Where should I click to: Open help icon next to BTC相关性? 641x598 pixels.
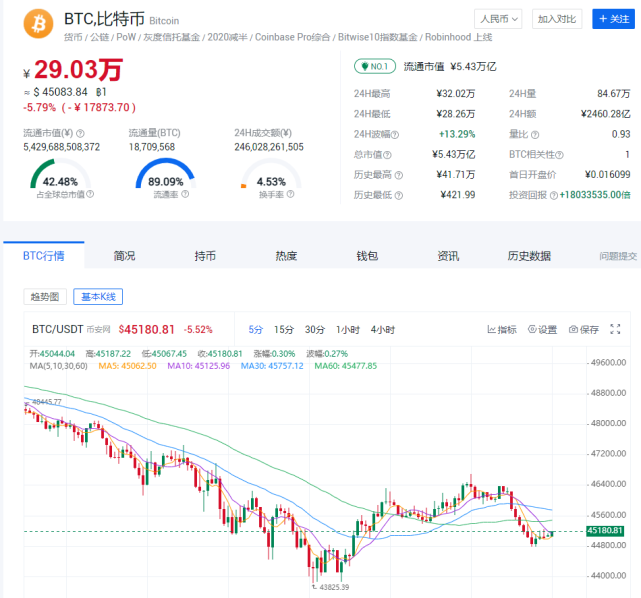[x=559, y=155]
